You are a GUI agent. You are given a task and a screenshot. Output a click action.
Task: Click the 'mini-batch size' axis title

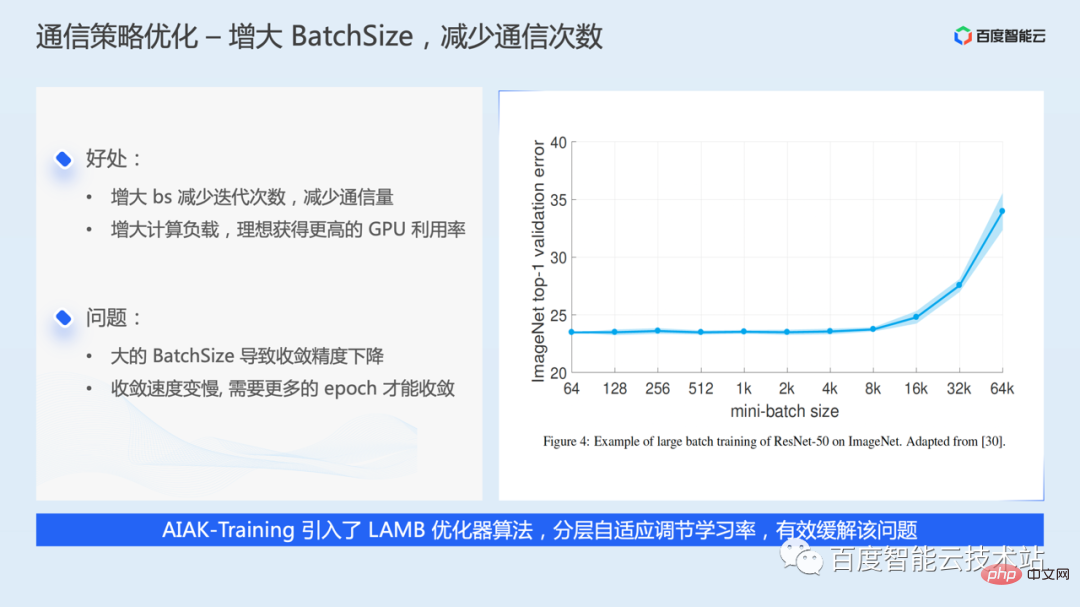tap(785, 411)
